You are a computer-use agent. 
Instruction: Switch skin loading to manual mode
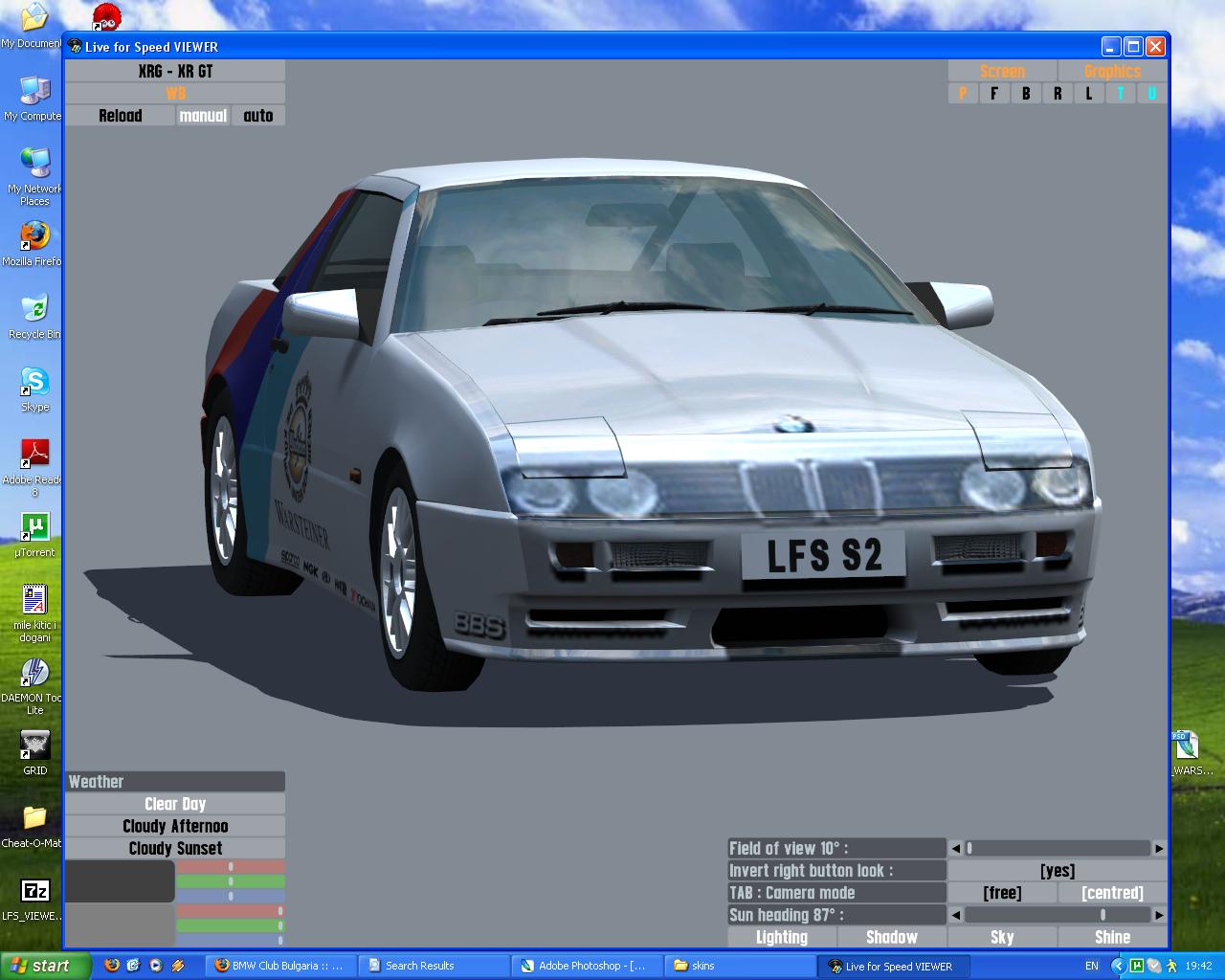point(203,116)
